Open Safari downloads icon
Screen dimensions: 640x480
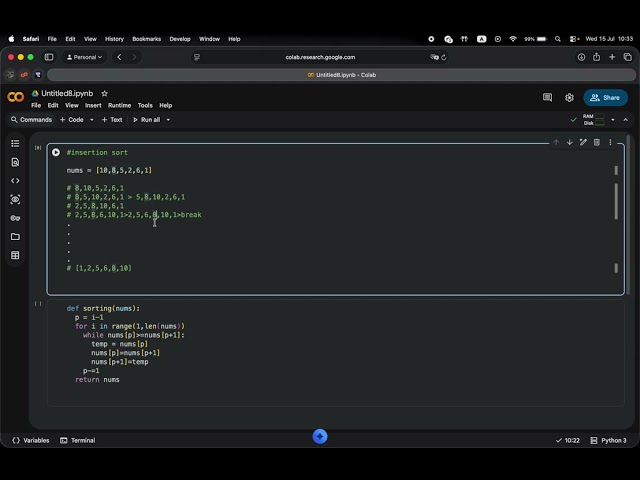581,57
